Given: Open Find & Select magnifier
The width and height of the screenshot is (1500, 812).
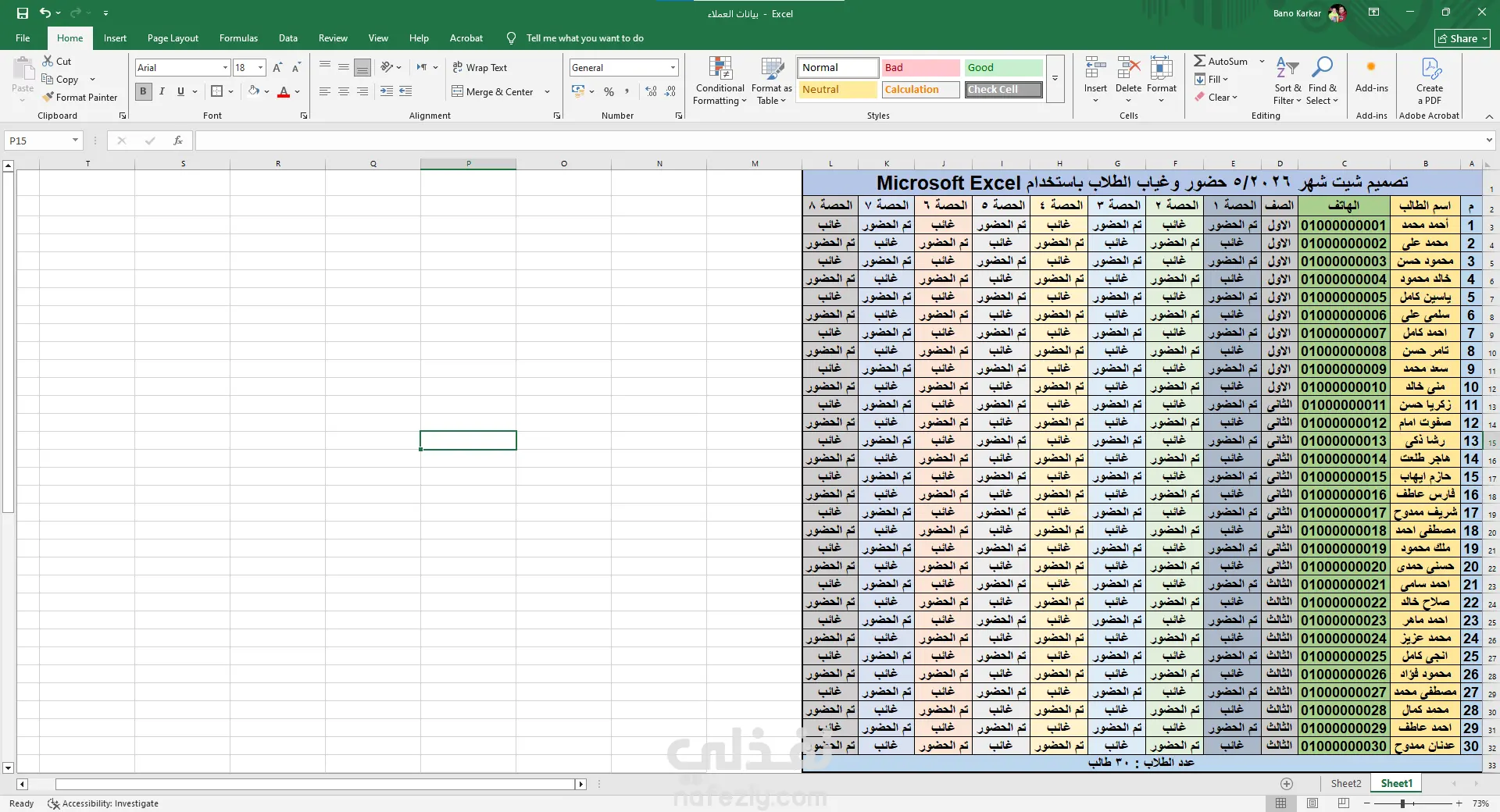Looking at the screenshot, I should pyautogui.click(x=1322, y=80).
